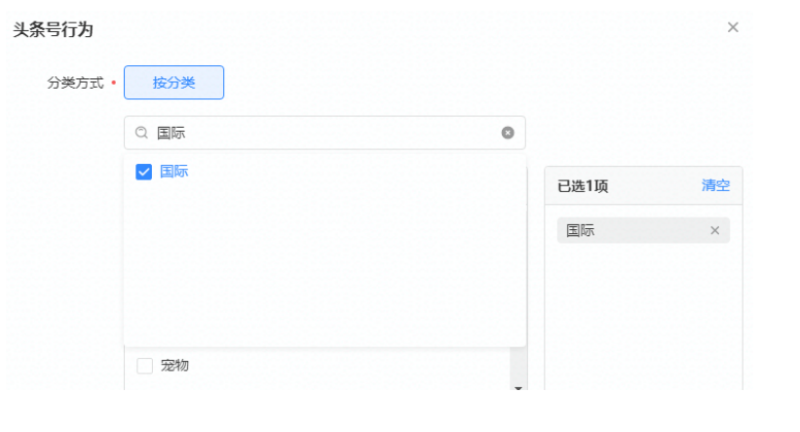This screenshot has height=432, width=800.
Task: Click the 按分类 classification button
Action: [174, 83]
